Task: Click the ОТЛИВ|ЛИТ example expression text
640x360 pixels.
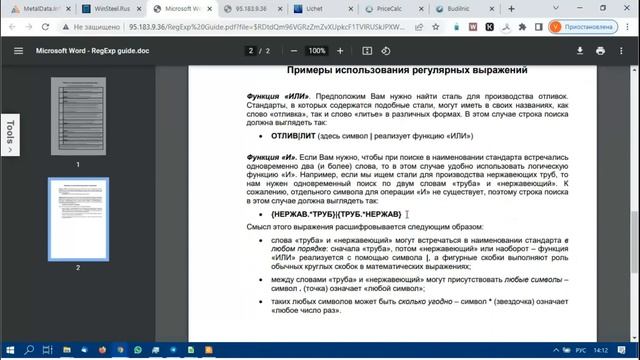Action: (293, 136)
